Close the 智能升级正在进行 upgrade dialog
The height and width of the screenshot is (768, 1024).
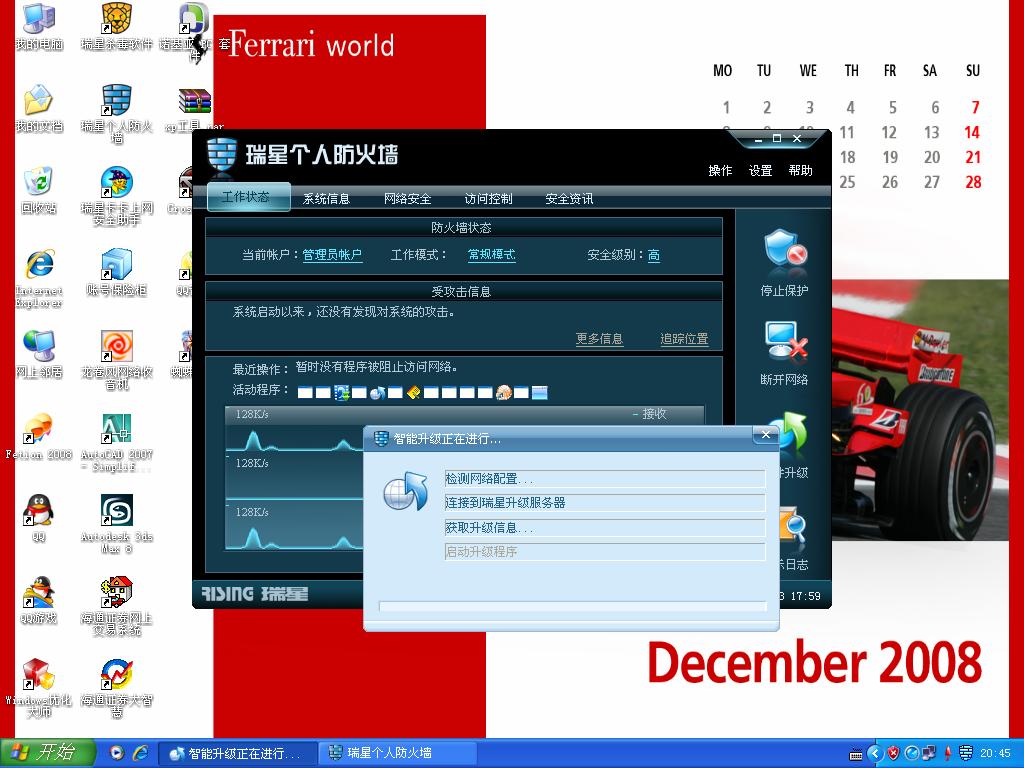(765, 435)
